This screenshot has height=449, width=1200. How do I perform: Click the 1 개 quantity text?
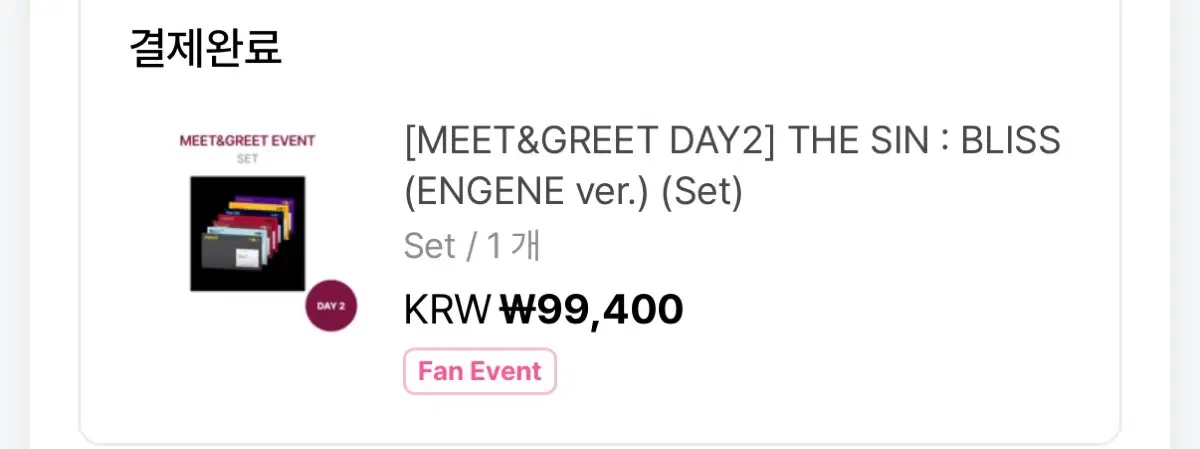(513, 246)
